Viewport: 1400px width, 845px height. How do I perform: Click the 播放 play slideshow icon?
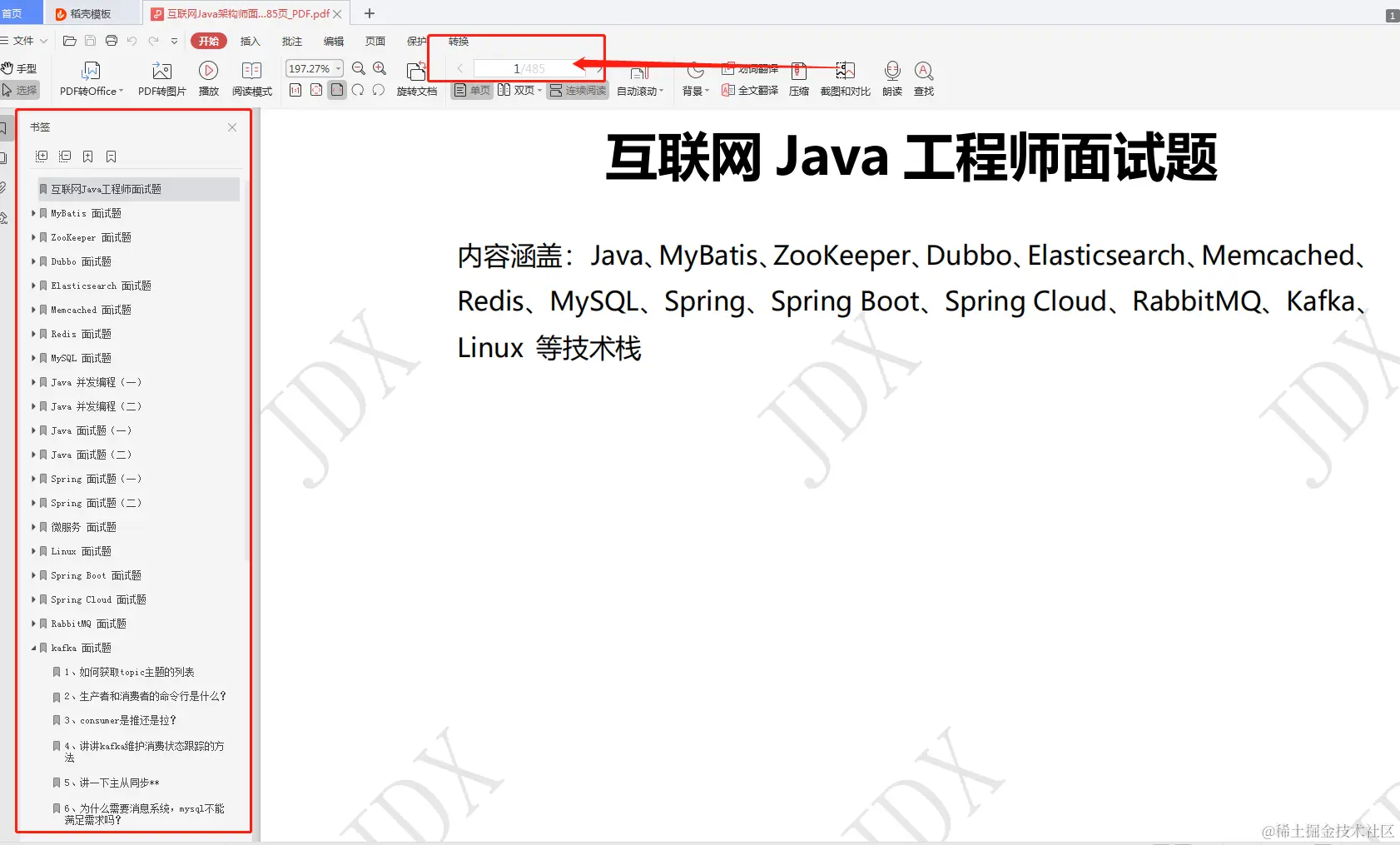pos(208,79)
